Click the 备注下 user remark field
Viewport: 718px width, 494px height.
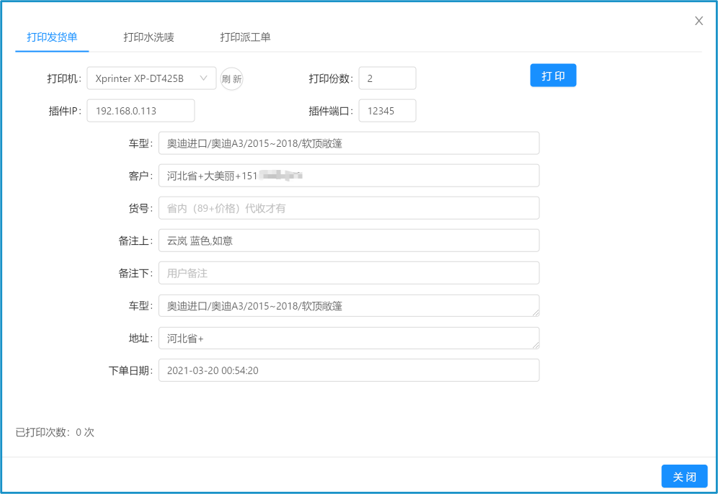(x=348, y=273)
